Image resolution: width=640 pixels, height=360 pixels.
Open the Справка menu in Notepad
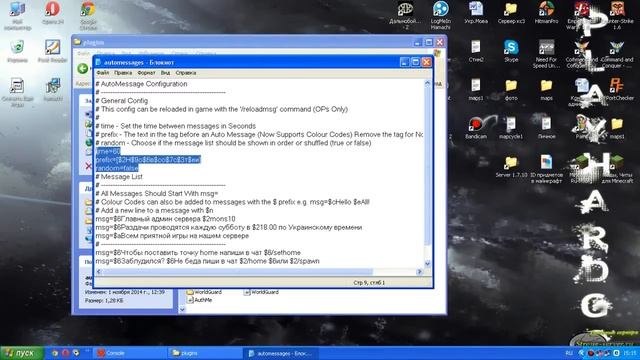186,73
